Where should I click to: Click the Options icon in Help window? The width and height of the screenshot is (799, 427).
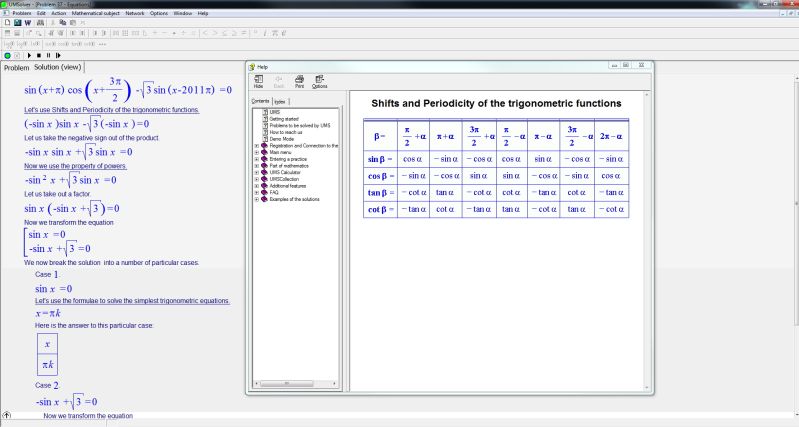pyautogui.click(x=319, y=82)
